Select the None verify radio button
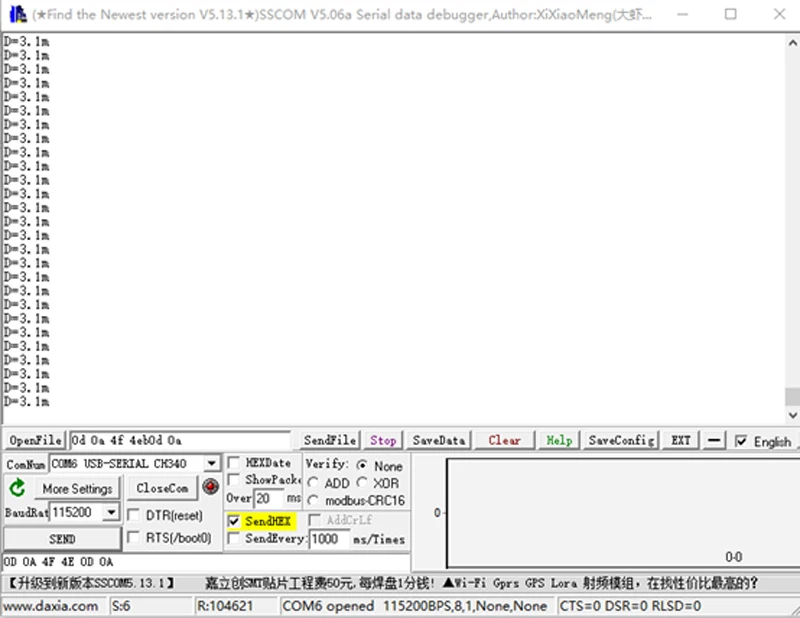 point(362,465)
